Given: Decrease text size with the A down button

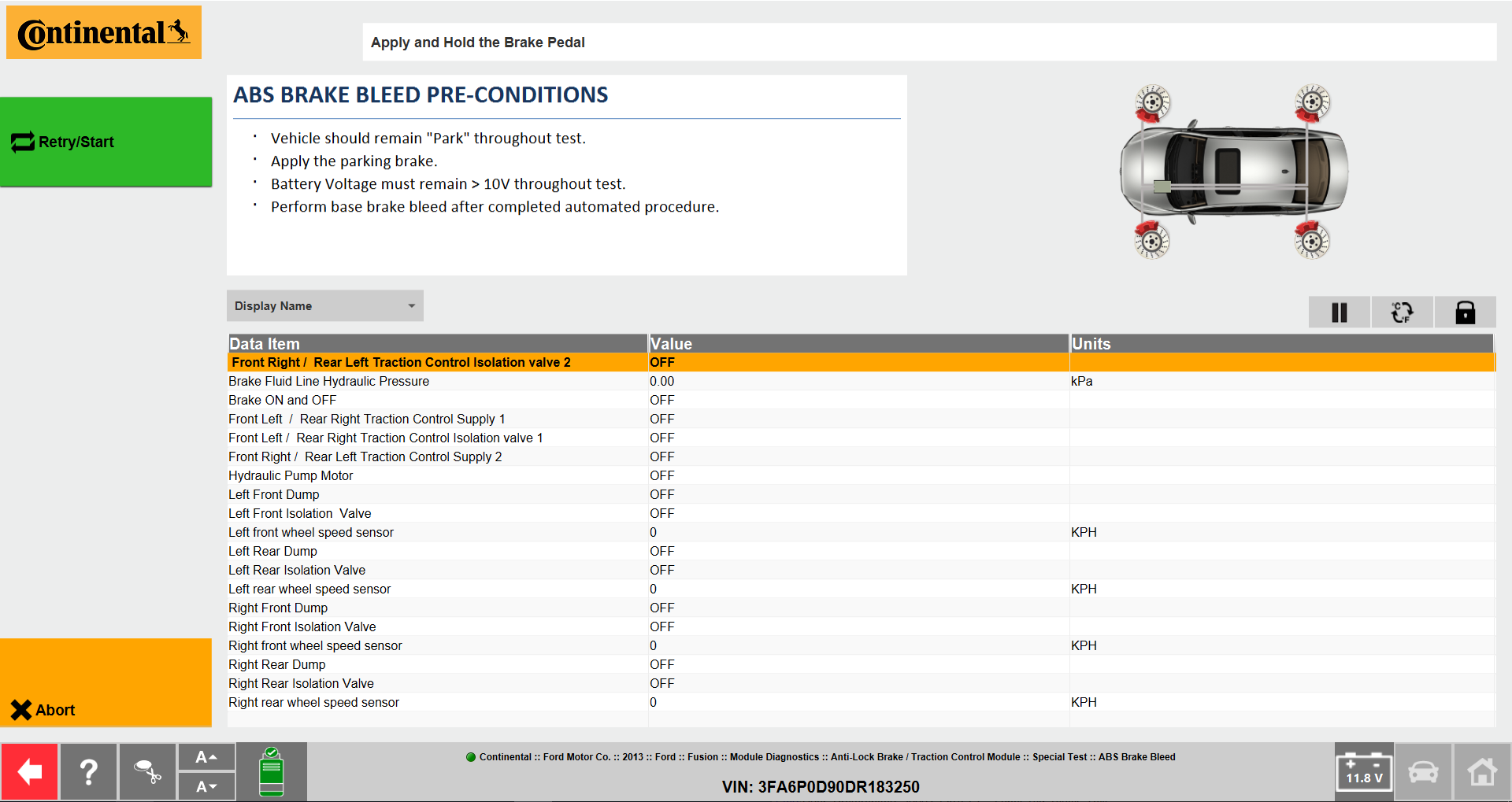Looking at the screenshot, I should coord(206,786).
